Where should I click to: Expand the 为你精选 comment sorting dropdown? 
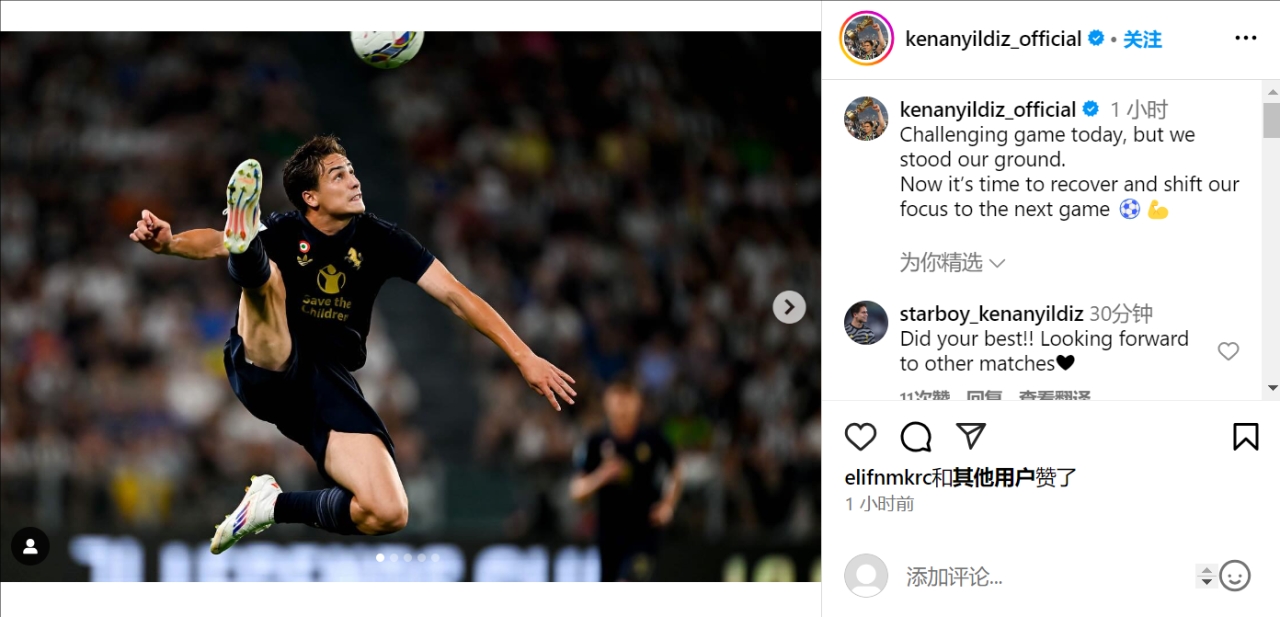tap(952, 262)
